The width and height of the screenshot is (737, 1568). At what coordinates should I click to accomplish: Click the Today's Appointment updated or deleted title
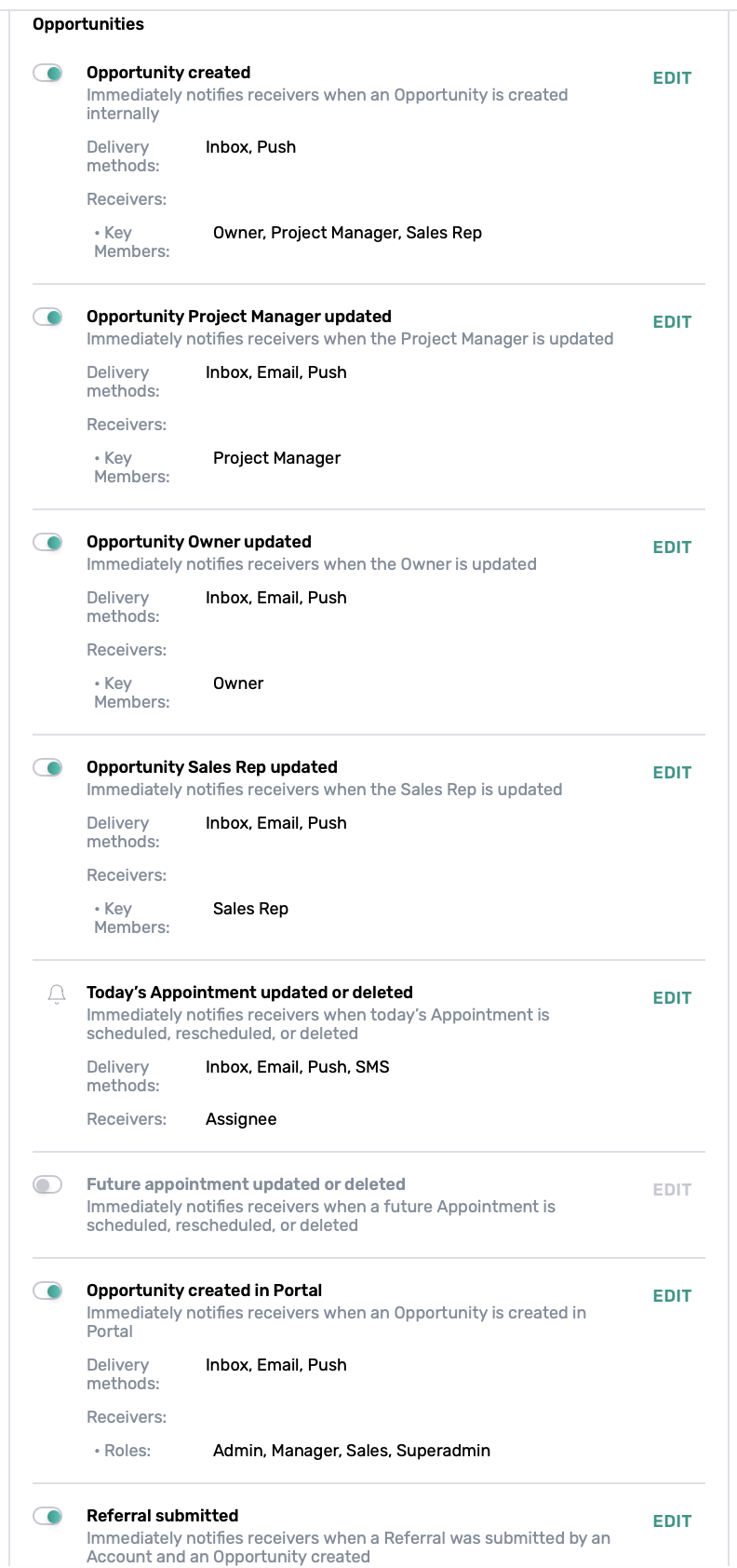click(249, 993)
